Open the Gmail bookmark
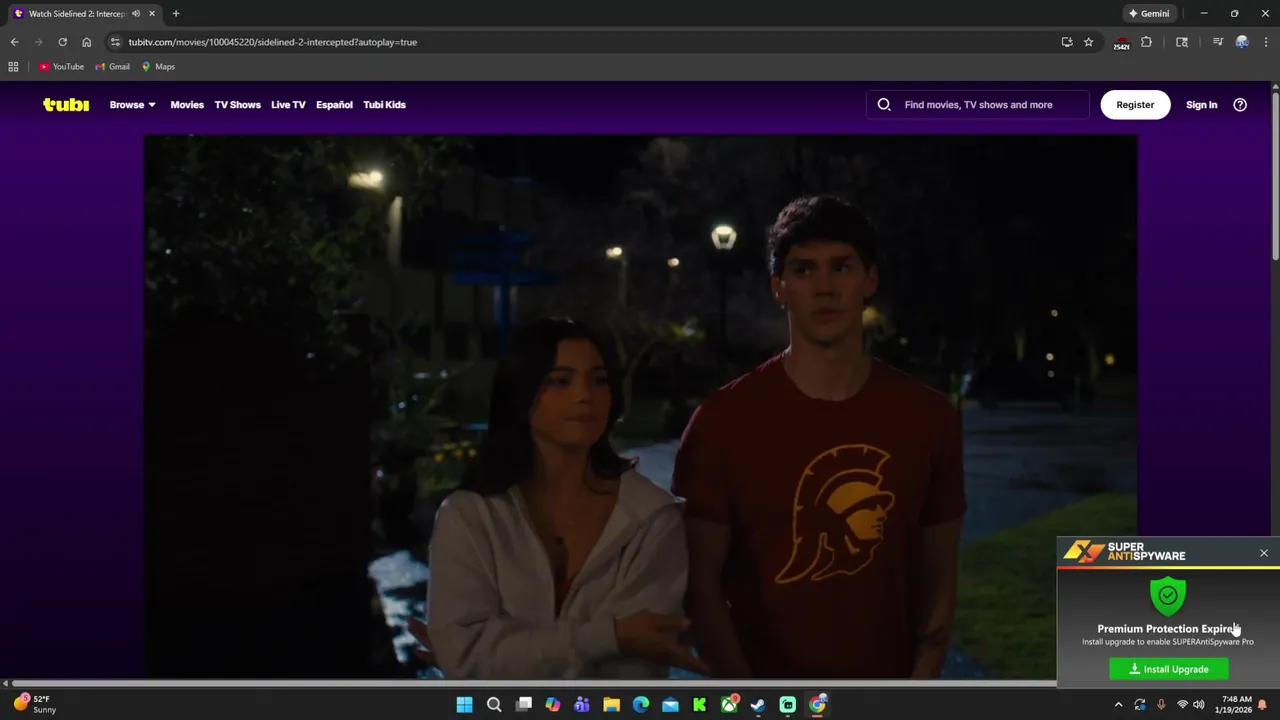 112,67
